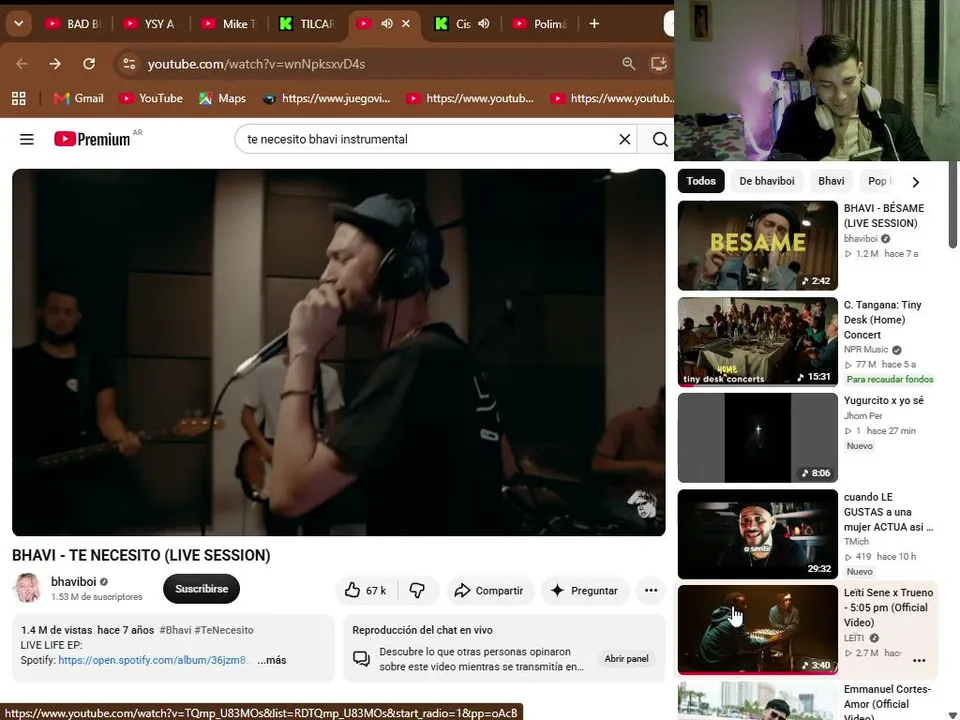Open the YouTube guide hamburger menu
This screenshot has width=960, height=720.
pyautogui.click(x=27, y=140)
